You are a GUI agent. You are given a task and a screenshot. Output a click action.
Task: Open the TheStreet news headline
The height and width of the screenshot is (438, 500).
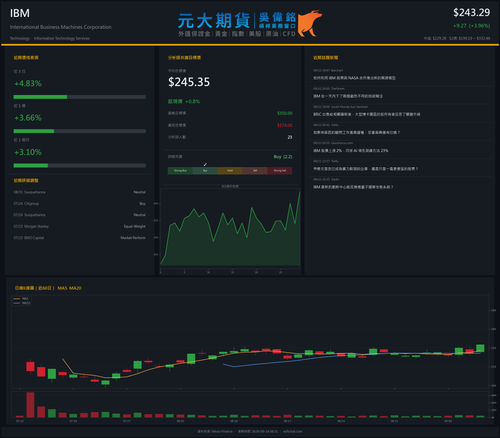(348, 96)
